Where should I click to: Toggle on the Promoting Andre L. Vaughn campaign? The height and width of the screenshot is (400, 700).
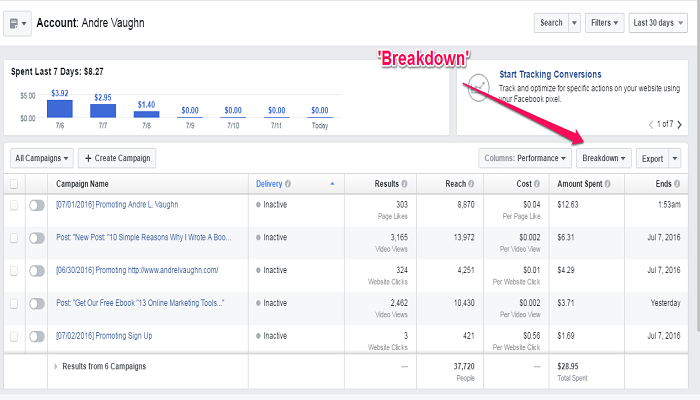(x=37, y=205)
